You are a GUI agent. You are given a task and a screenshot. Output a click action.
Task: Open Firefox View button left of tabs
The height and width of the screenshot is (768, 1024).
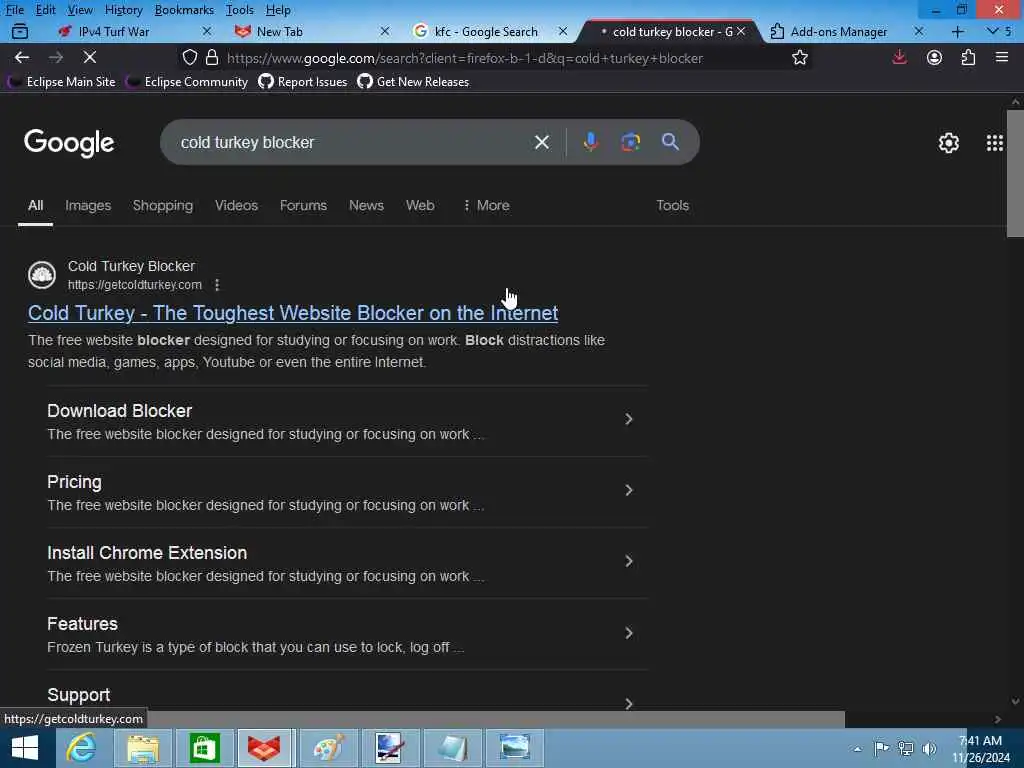tap(20, 31)
